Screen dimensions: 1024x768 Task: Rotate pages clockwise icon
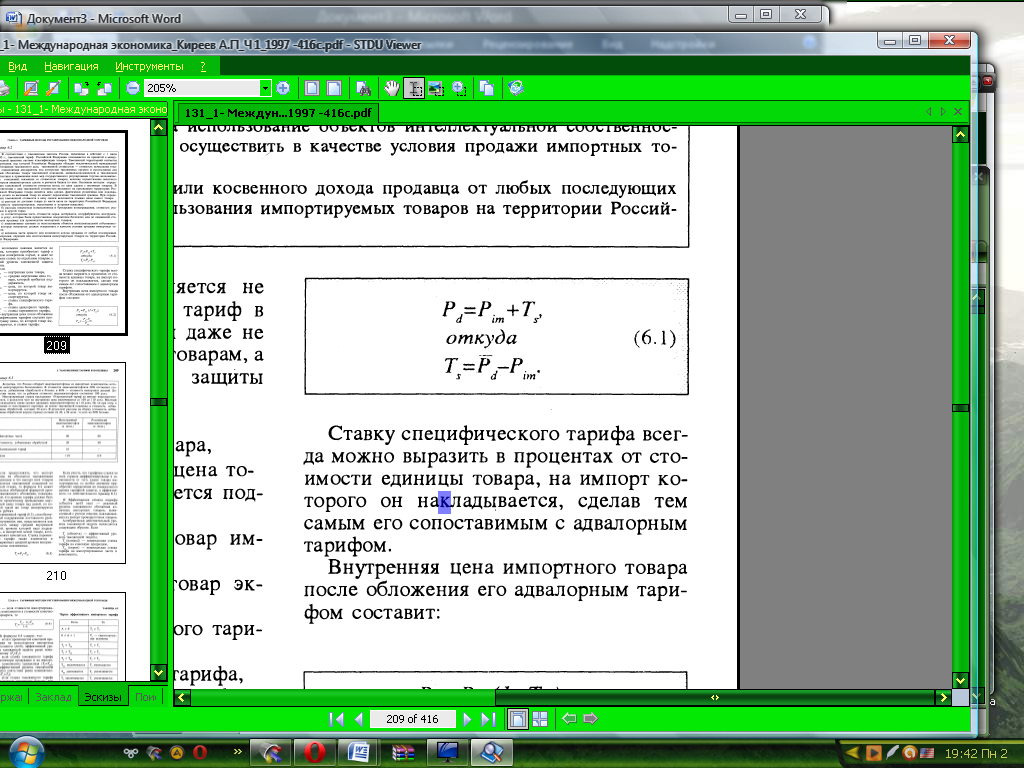point(82,88)
